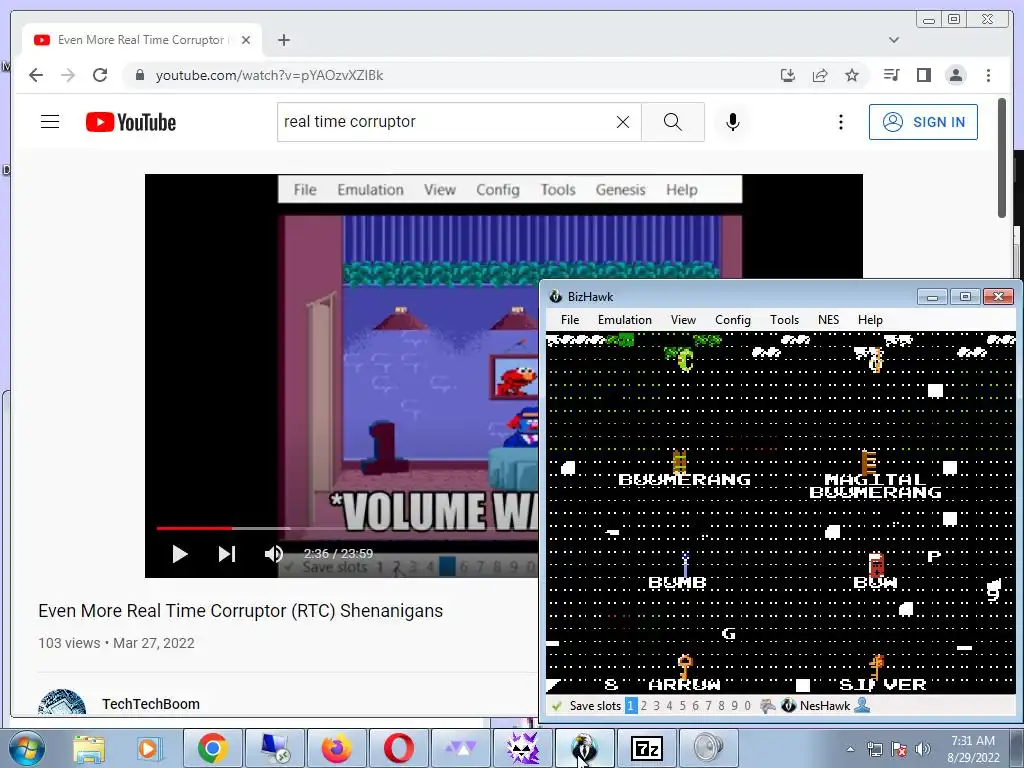Viewport: 1024px width, 768px height.
Task: Close the Even More Real Time Corruptor tab
Action: [246, 40]
